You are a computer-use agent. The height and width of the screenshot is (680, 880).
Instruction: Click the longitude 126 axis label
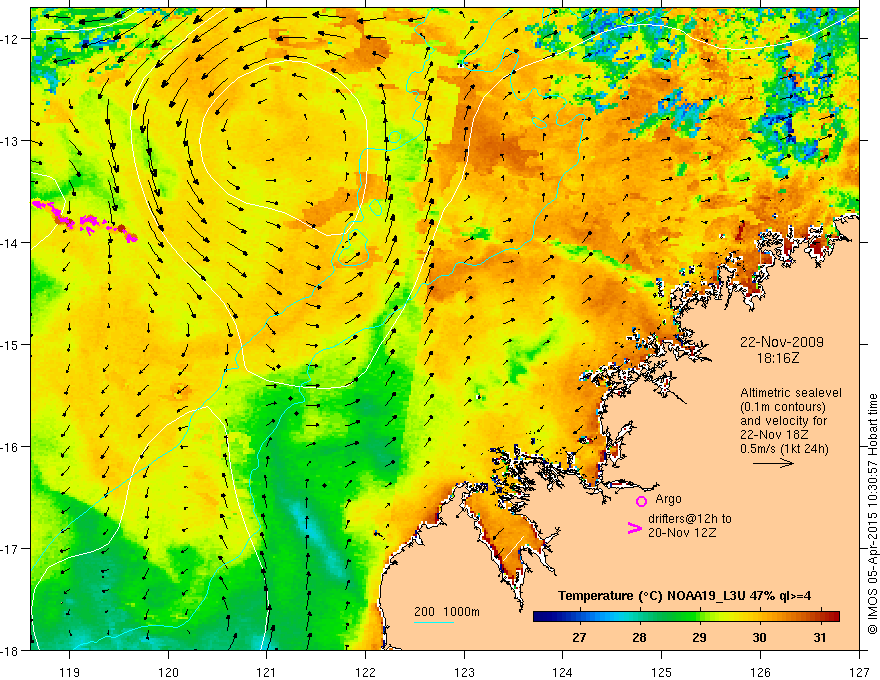coord(760,673)
